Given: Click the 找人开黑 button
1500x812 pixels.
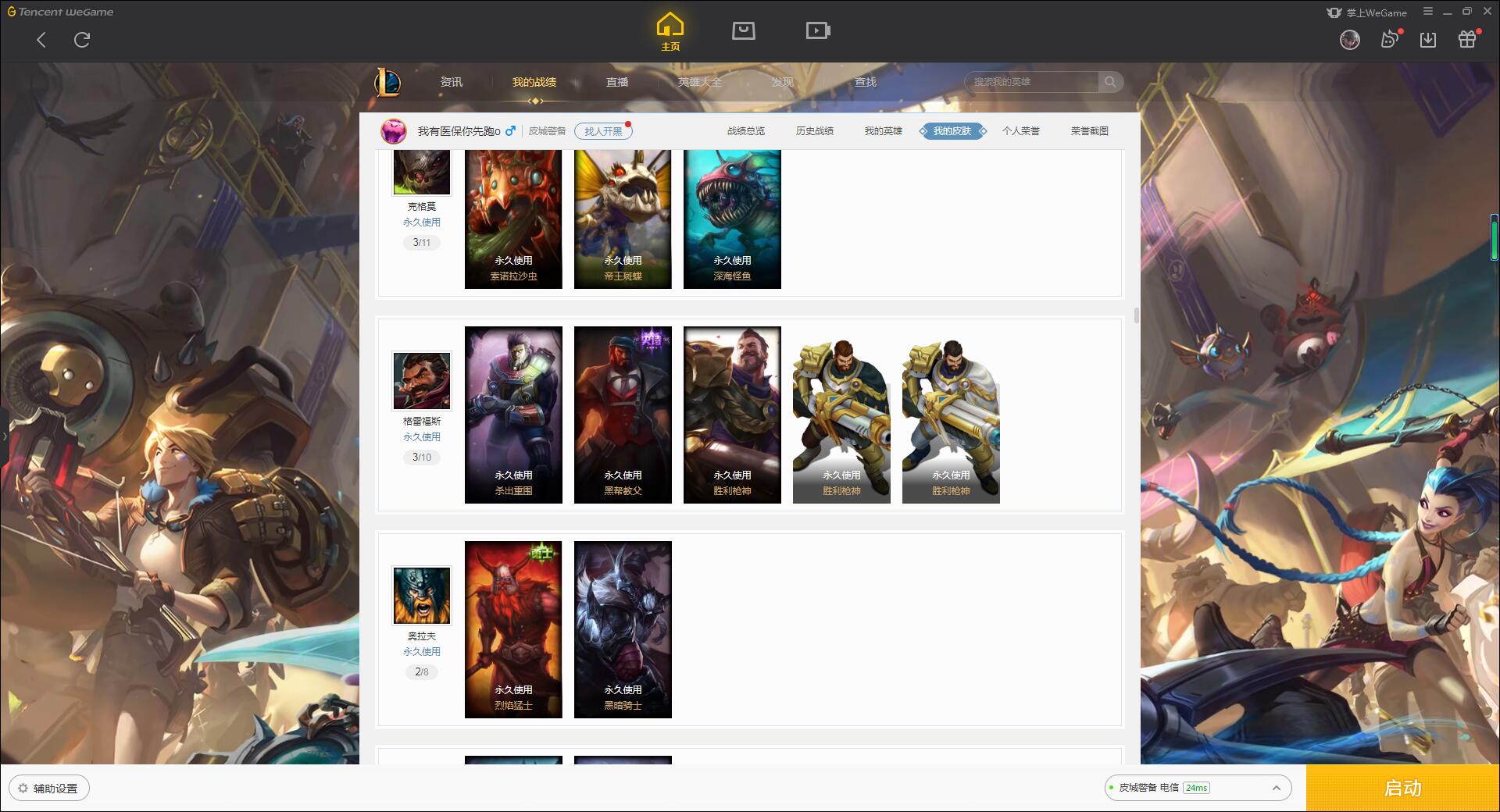Looking at the screenshot, I should point(603,131).
